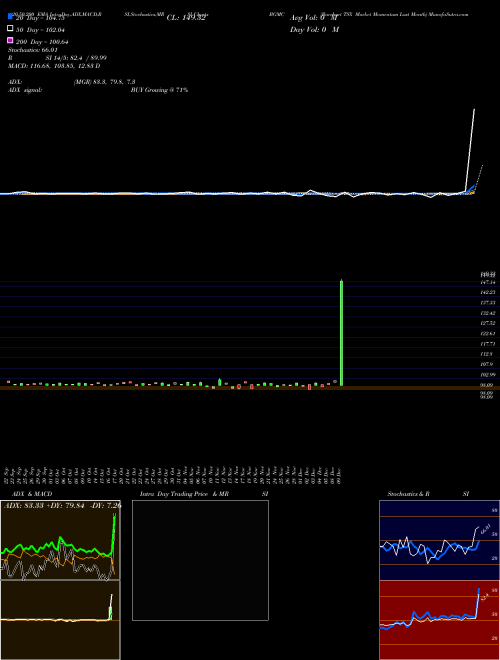500x660 pixels.
Task: Click the '142.23' price axis label
Action: (487, 292)
